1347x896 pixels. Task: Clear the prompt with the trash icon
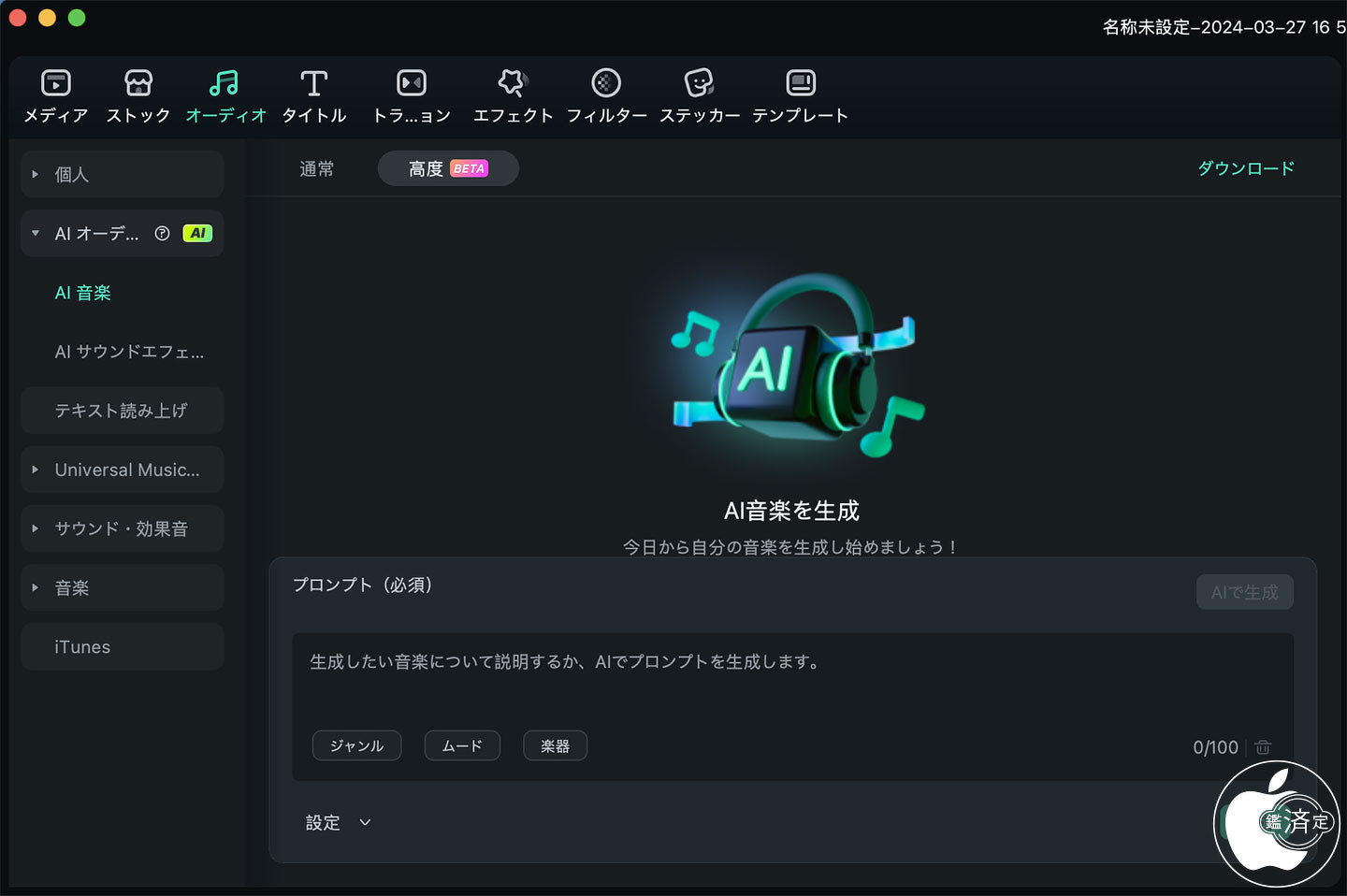pyautogui.click(x=1263, y=747)
